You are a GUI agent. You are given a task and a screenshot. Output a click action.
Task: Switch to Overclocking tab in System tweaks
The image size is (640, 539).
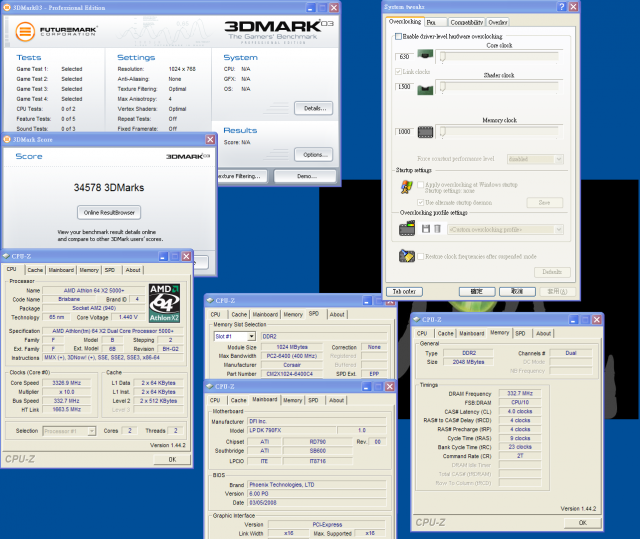(404, 22)
